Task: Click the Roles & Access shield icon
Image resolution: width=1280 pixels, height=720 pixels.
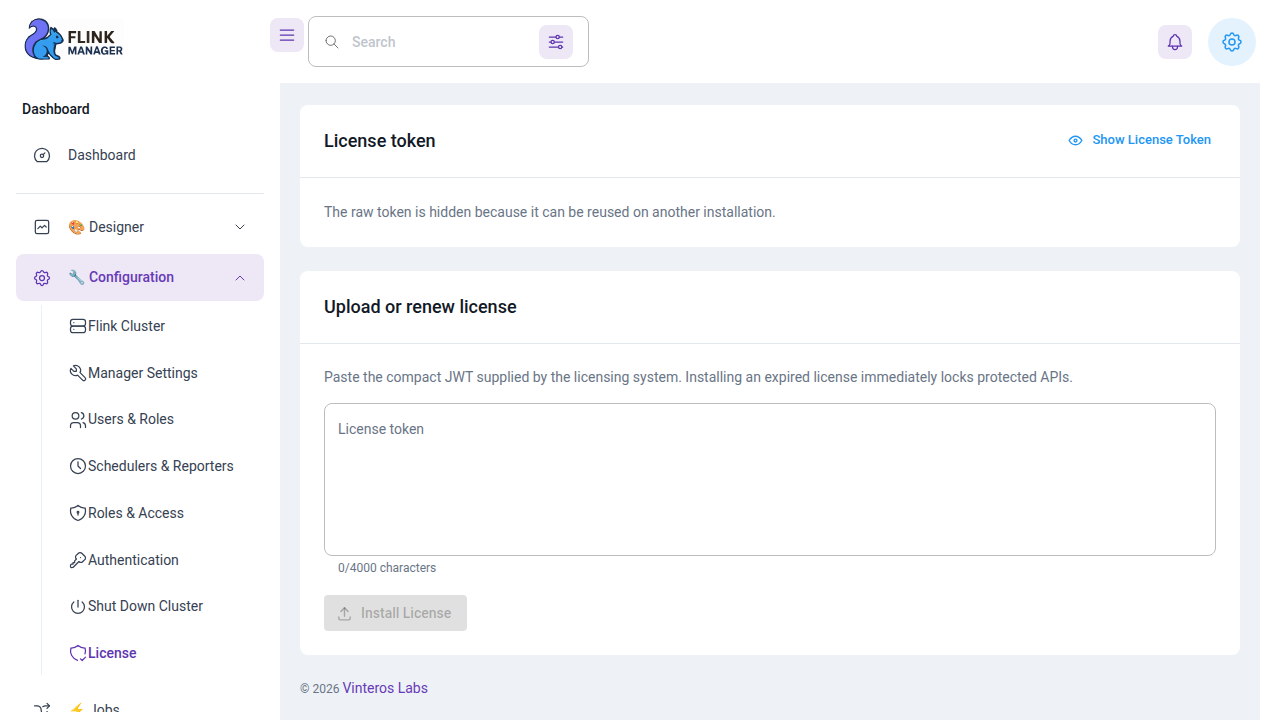Action: 78,513
